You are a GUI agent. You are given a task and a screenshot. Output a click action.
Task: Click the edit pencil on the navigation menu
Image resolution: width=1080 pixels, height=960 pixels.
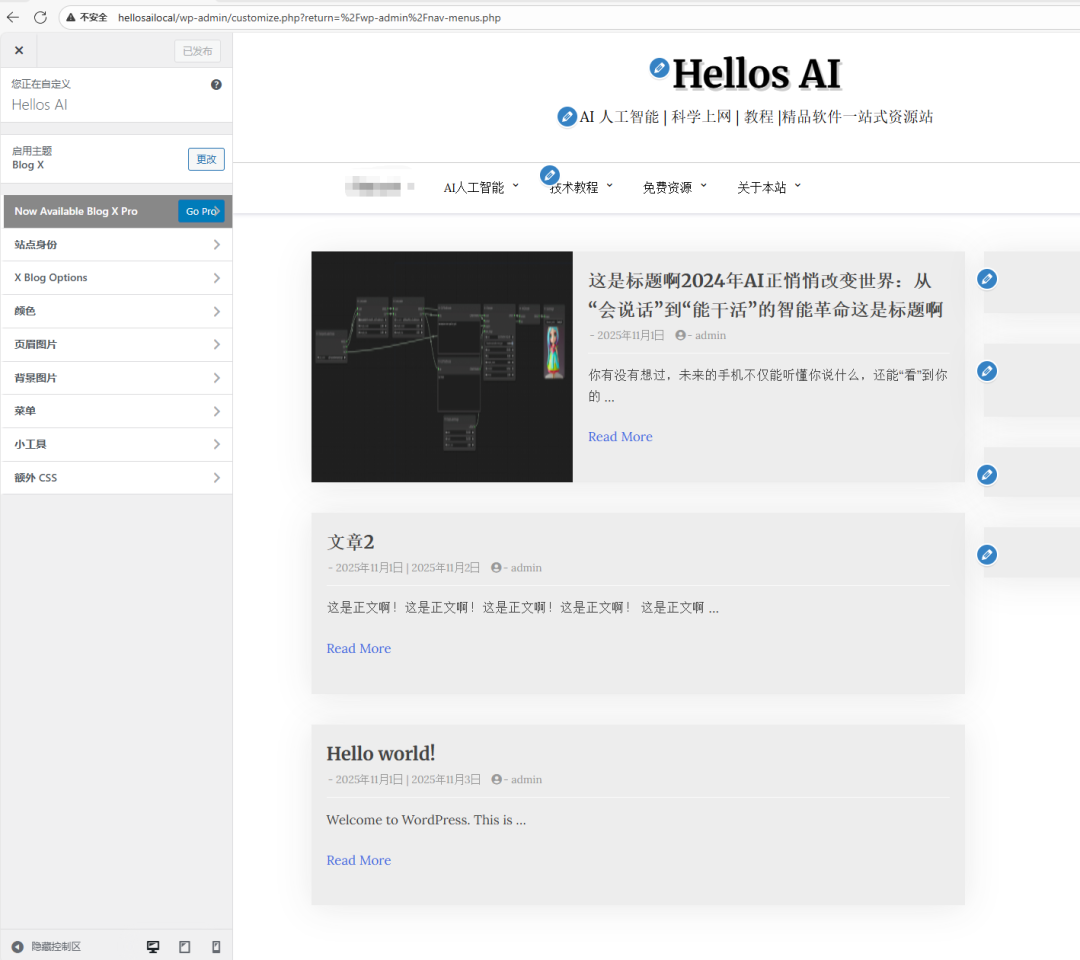pyautogui.click(x=549, y=175)
